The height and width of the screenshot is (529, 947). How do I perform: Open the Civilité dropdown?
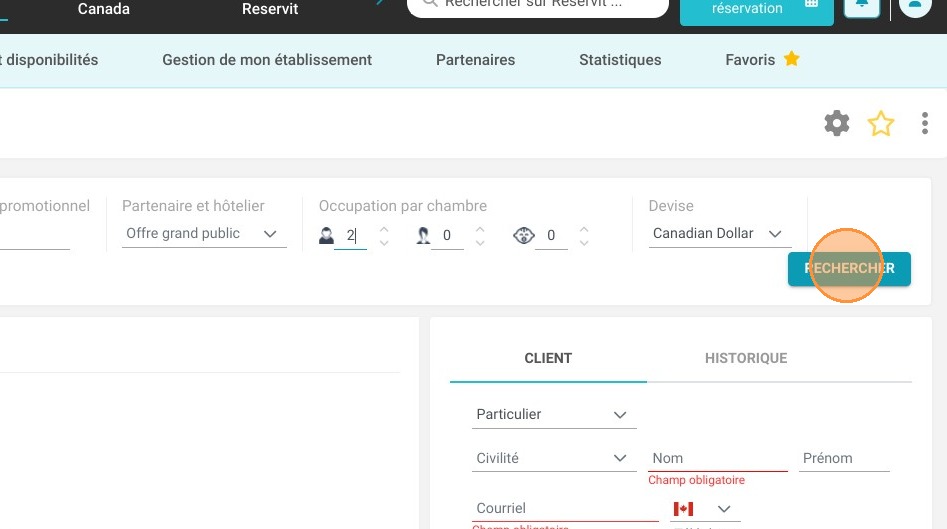pos(554,458)
